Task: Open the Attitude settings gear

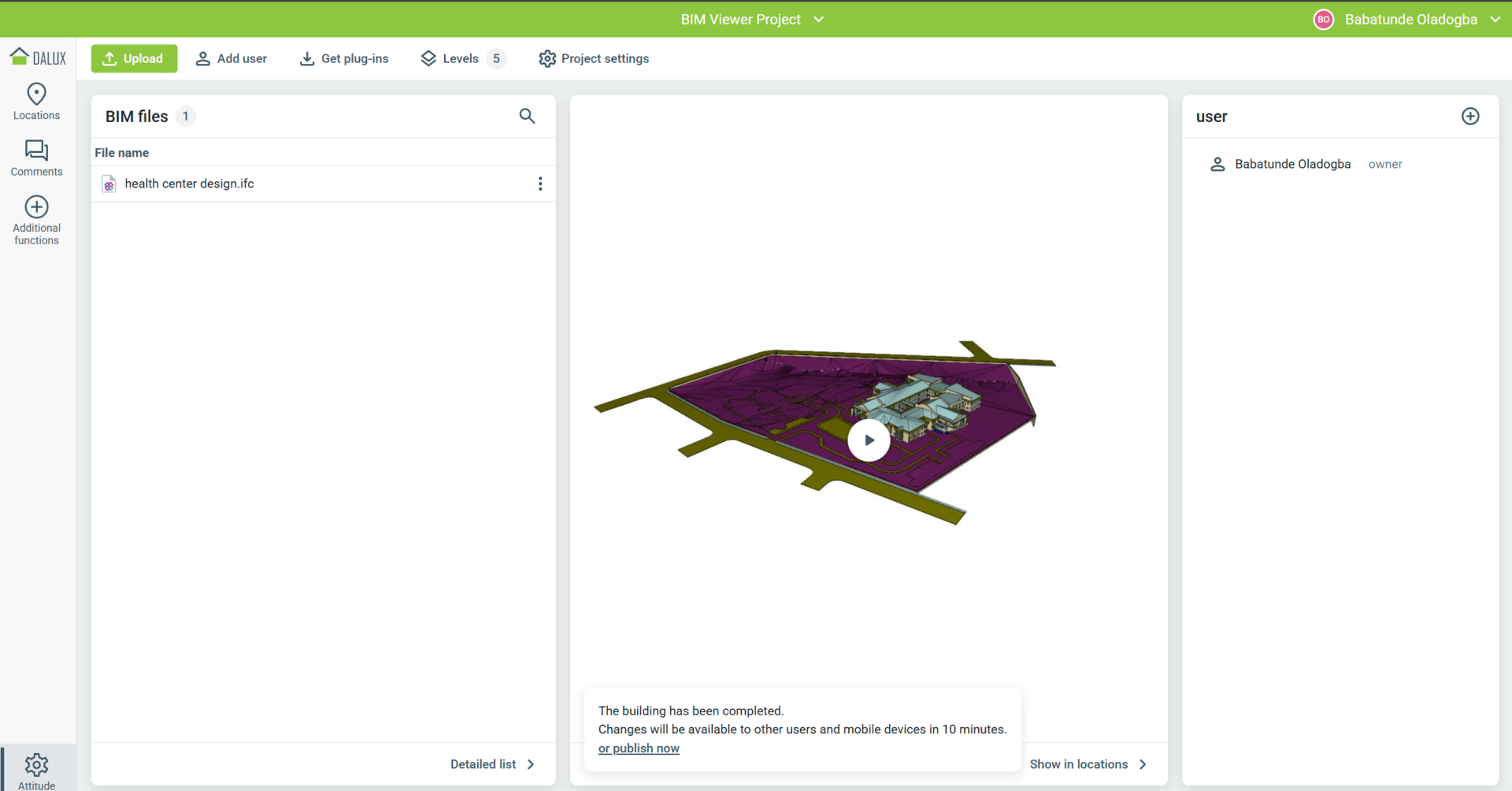Action: point(36,771)
